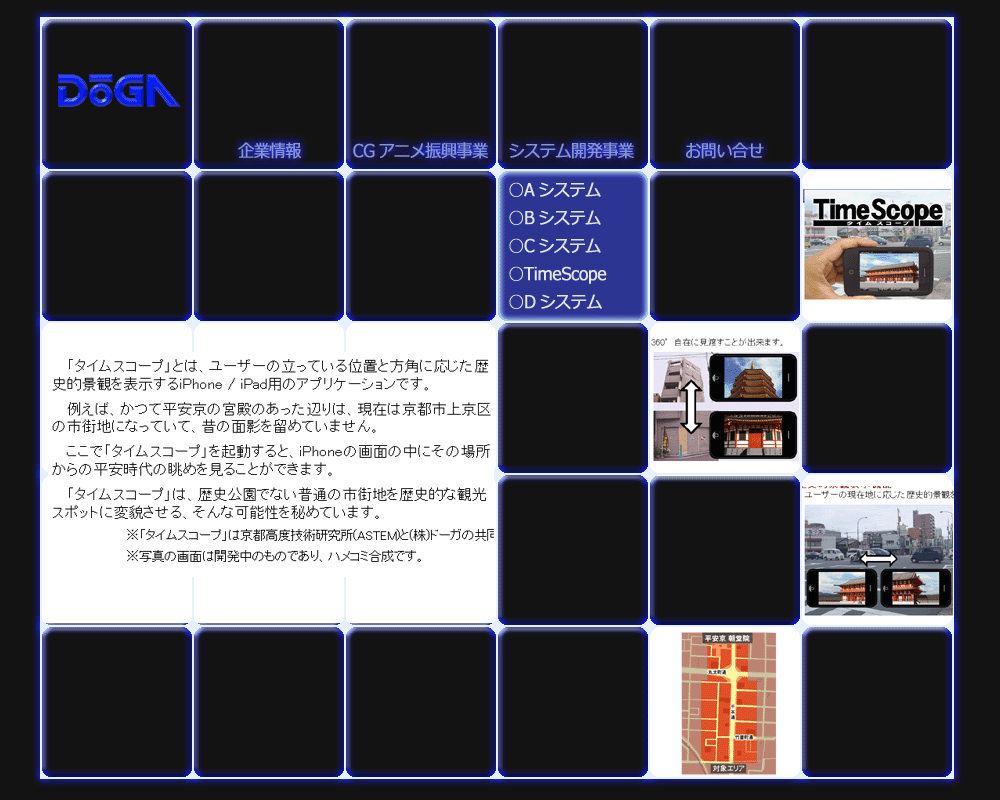1000x800 pixels.
Task: Open the TimeScope title image
Action: tap(878, 244)
